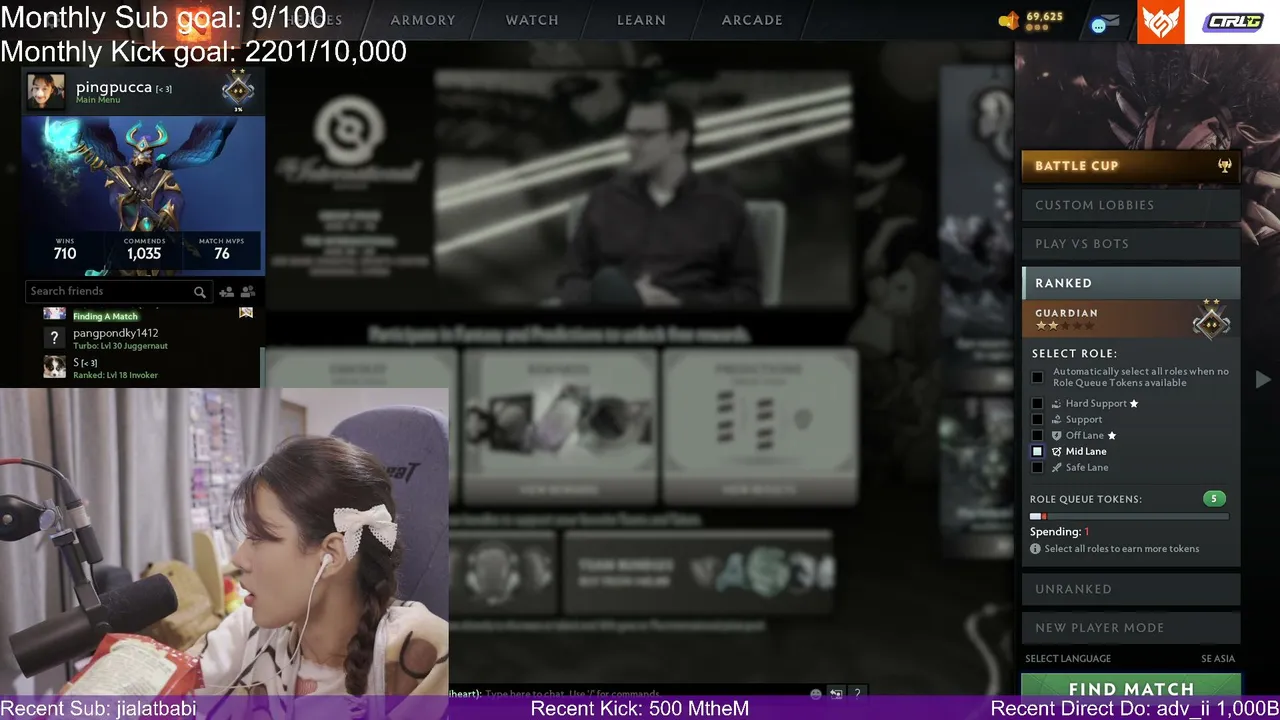Open the chat mail notification icon
Viewport: 1280px width, 720px height.
point(1105,23)
